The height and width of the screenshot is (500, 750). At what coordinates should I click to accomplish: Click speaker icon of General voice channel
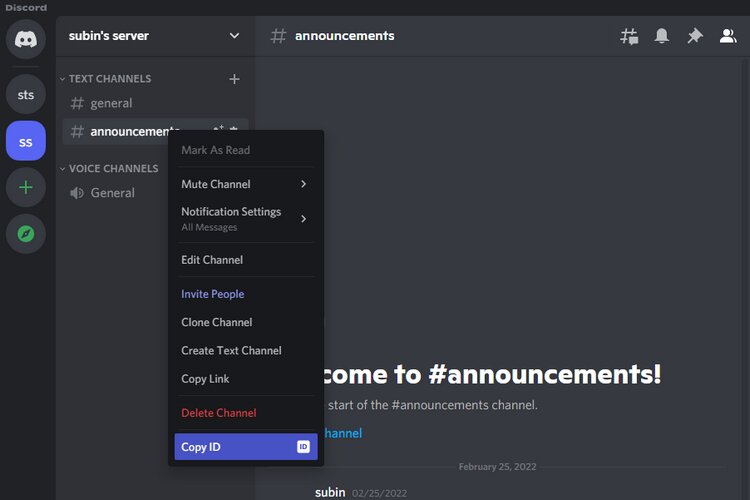pos(77,193)
